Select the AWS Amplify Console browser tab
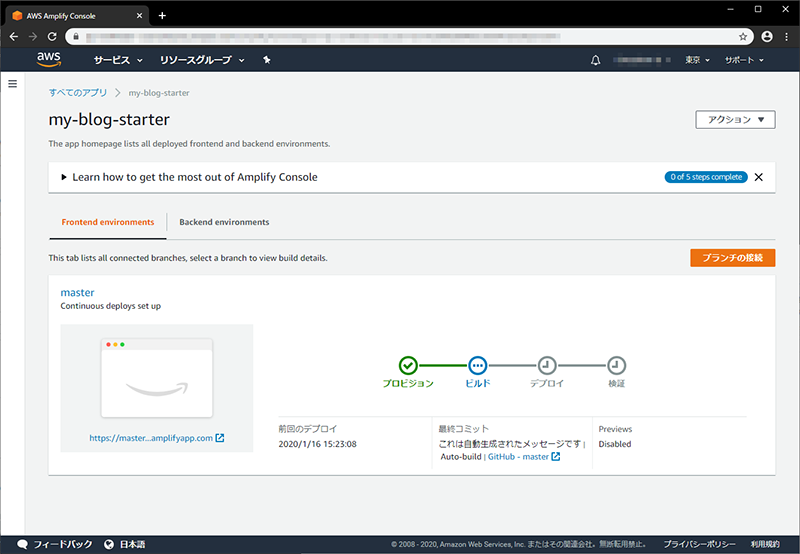This screenshot has width=800, height=554. [77, 16]
